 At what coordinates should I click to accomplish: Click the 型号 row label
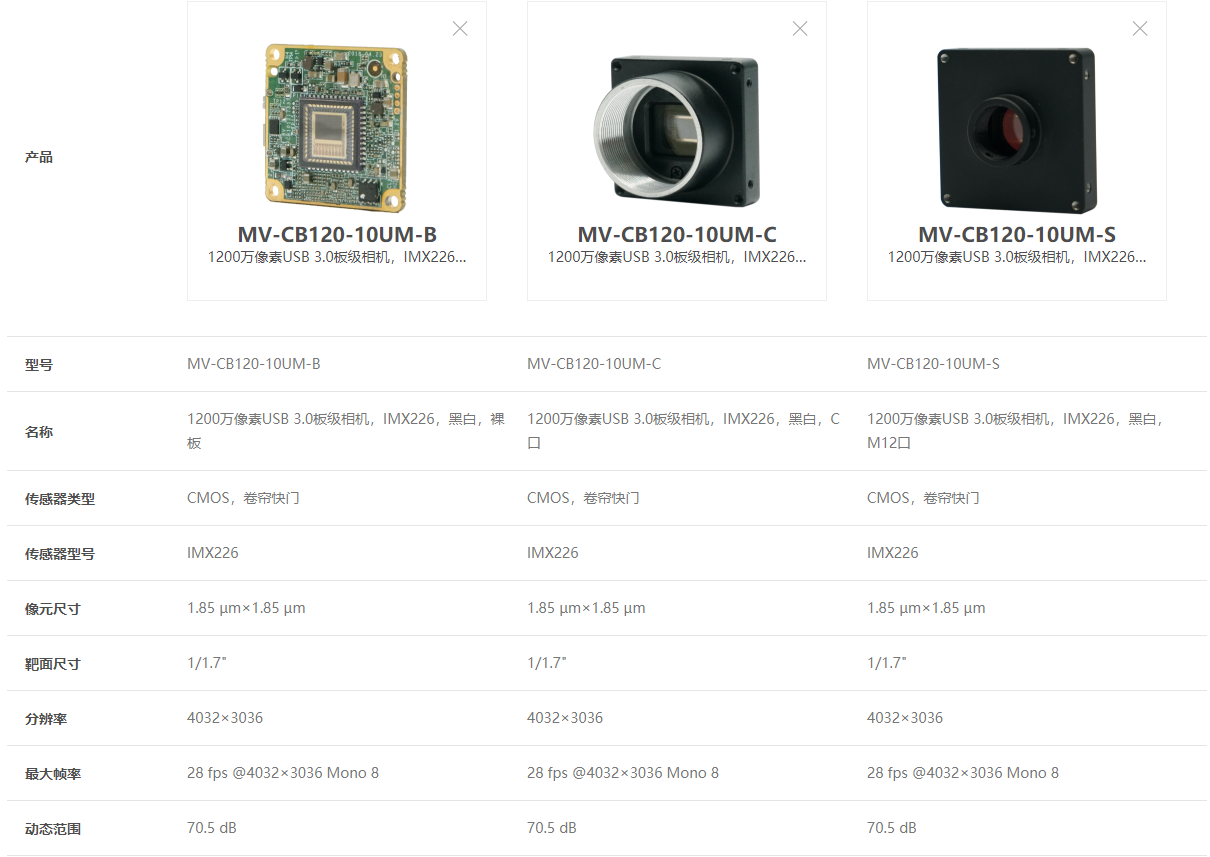point(39,365)
